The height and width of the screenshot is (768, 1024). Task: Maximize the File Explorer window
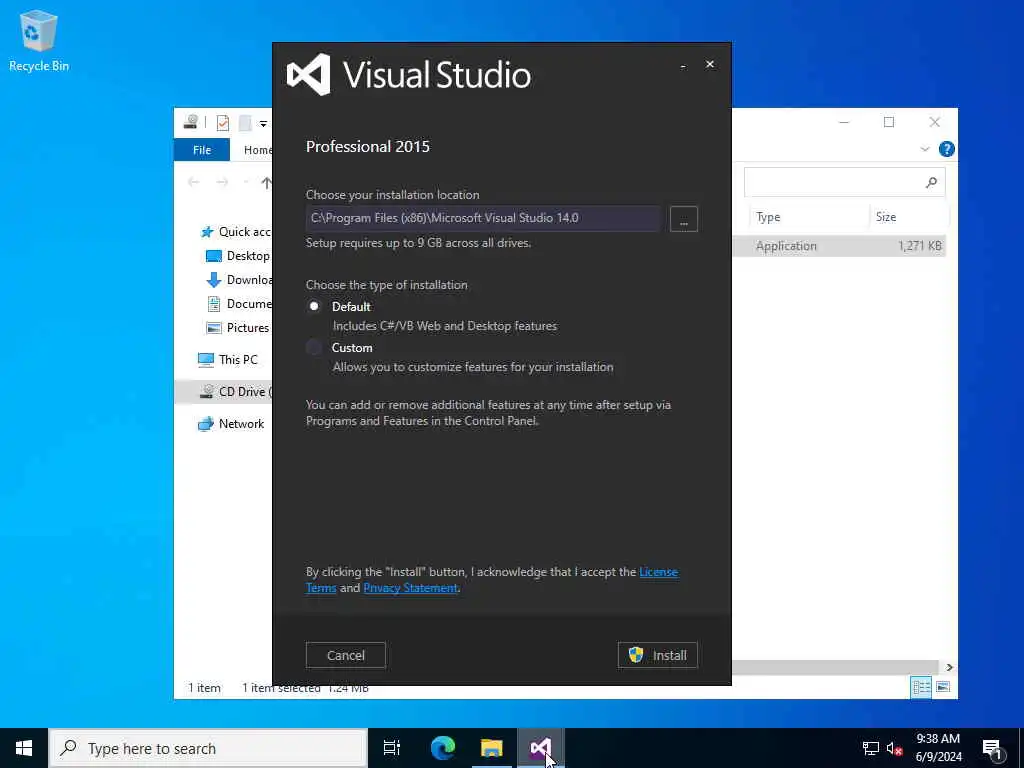(889, 122)
